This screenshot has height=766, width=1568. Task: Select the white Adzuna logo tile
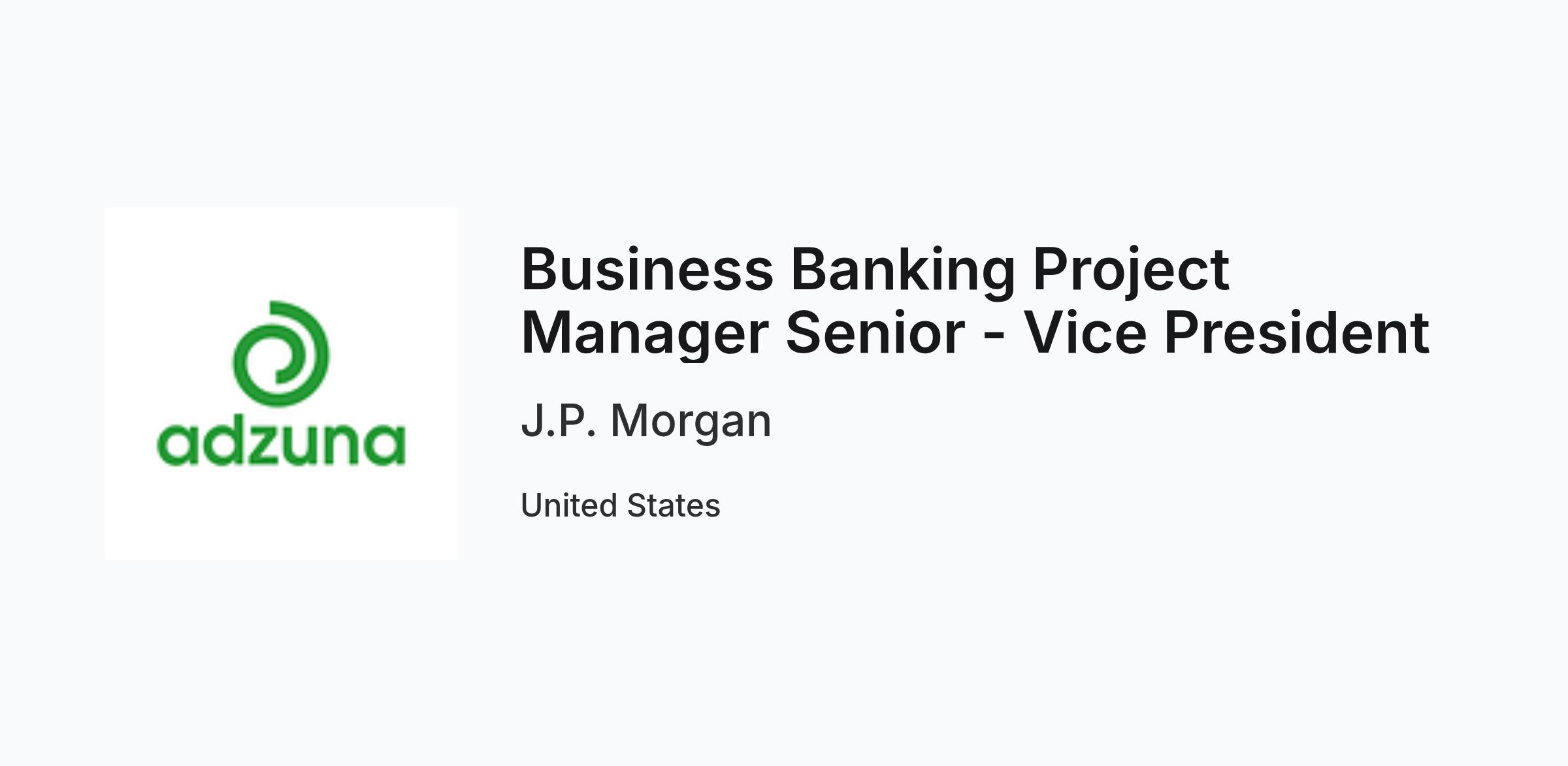(x=281, y=383)
